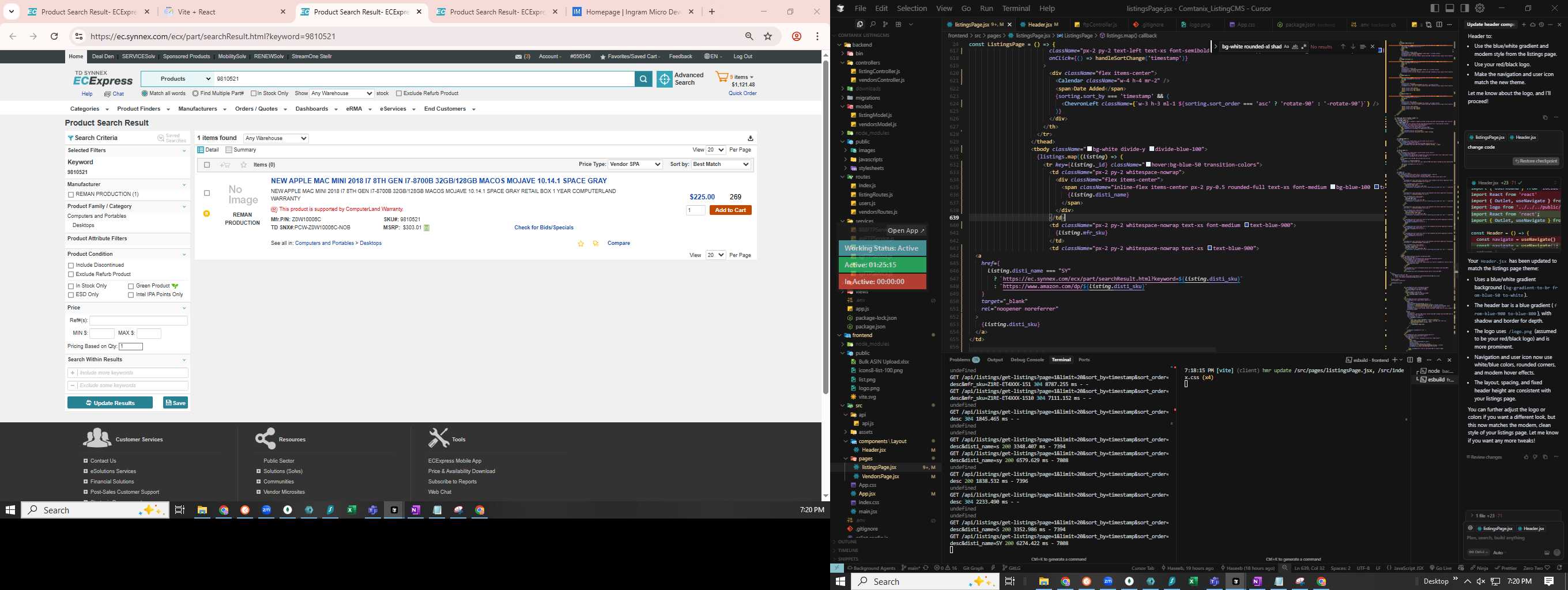Expand the migrations folder in explorer
1568x590 pixels.
(x=868, y=98)
